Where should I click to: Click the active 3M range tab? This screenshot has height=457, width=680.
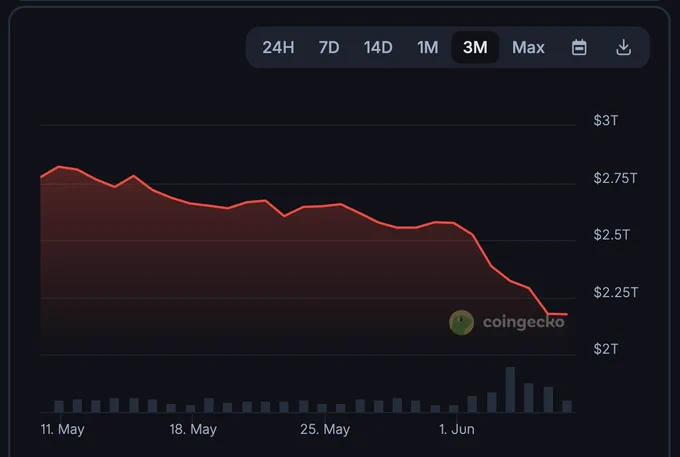coord(475,47)
